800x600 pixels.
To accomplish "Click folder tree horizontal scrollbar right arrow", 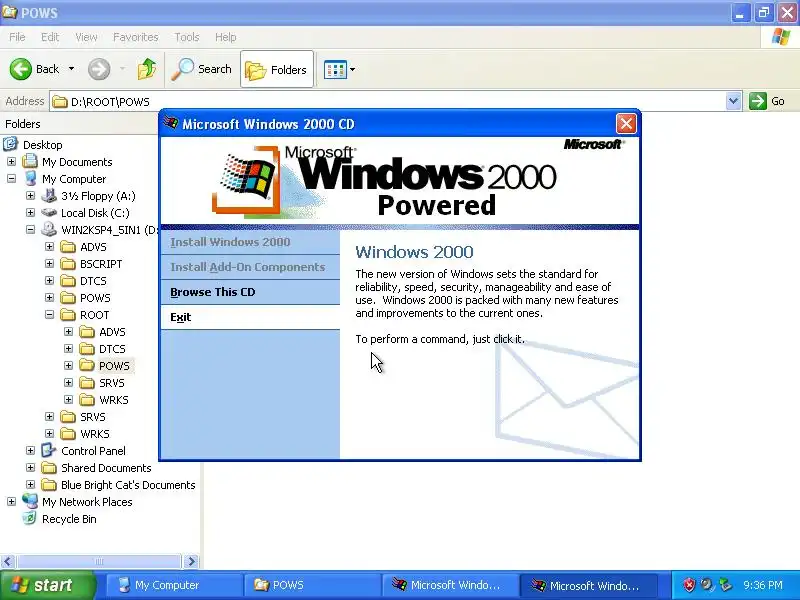I will tap(191, 561).
